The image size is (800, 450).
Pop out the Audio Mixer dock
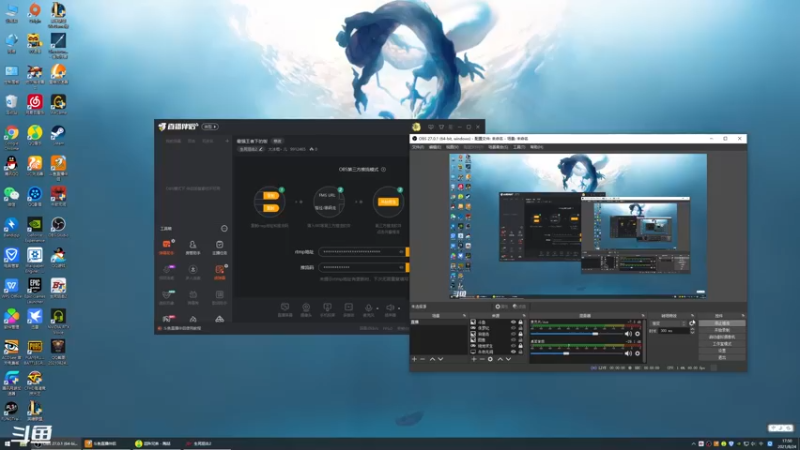click(643, 316)
